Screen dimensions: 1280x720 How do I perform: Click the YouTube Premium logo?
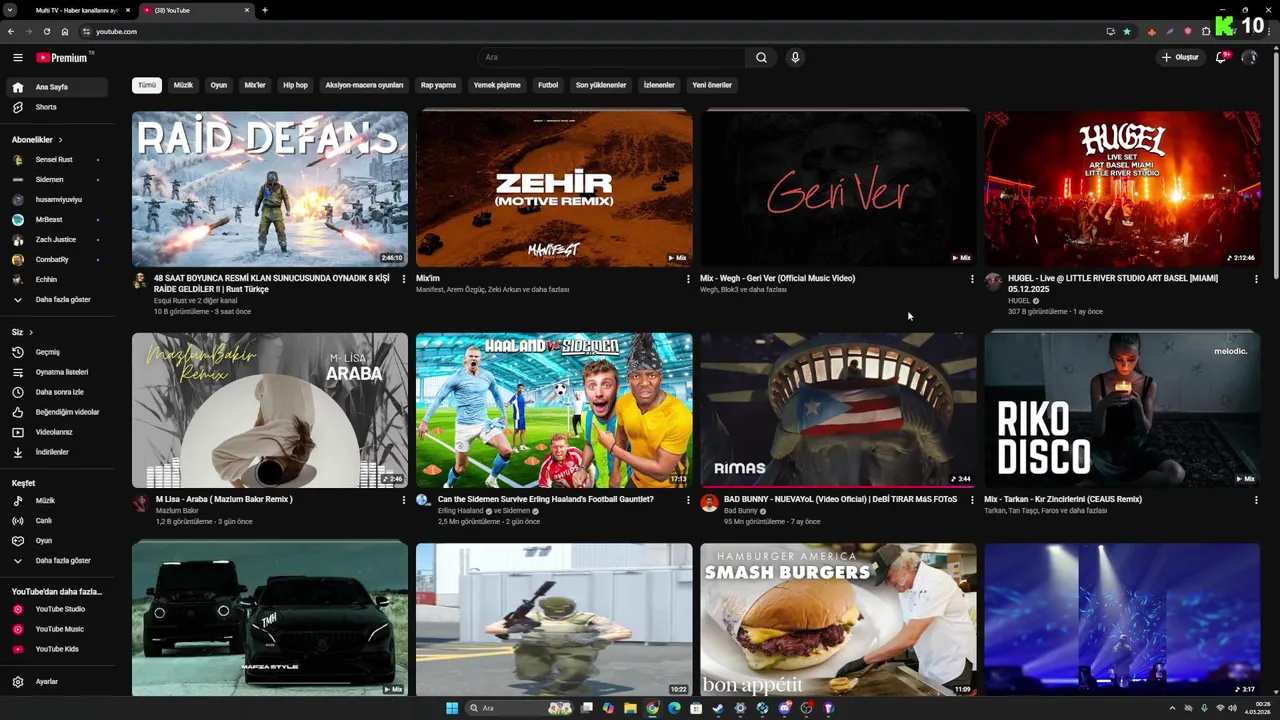pos(62,58)
